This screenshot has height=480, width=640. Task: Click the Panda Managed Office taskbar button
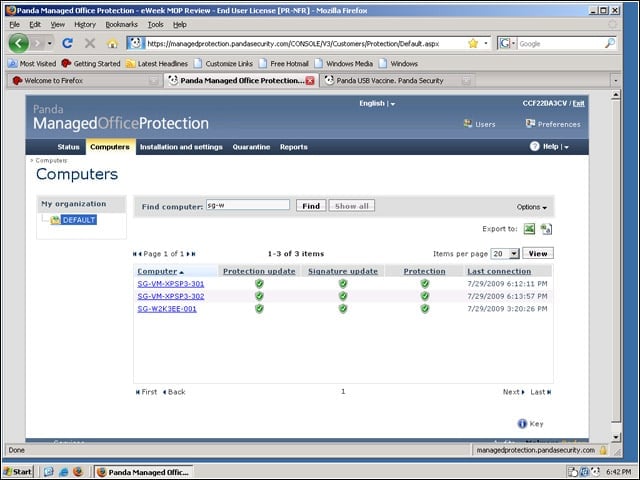(x=144, y=472)
